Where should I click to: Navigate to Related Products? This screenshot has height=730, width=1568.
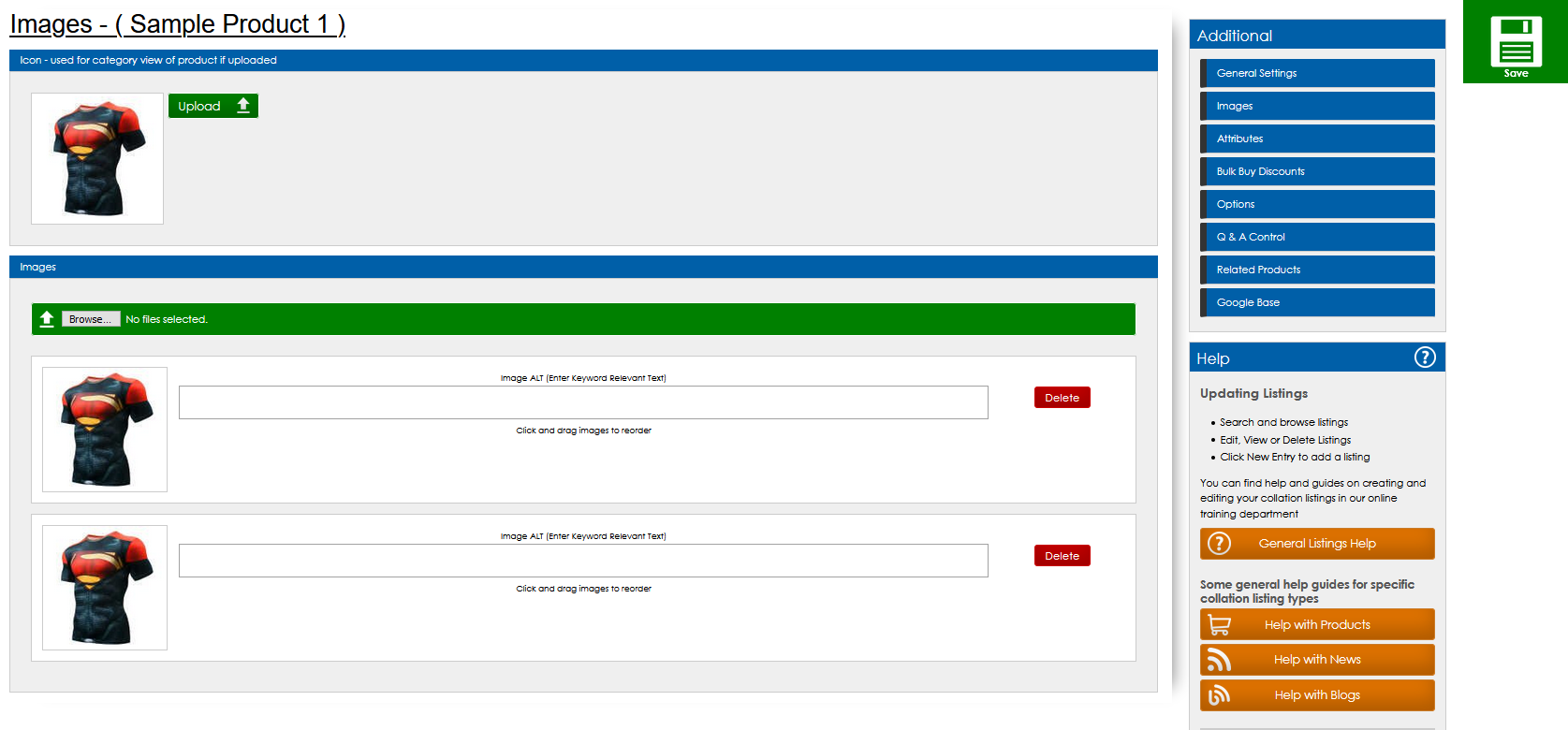click(x=1317, y=270)
